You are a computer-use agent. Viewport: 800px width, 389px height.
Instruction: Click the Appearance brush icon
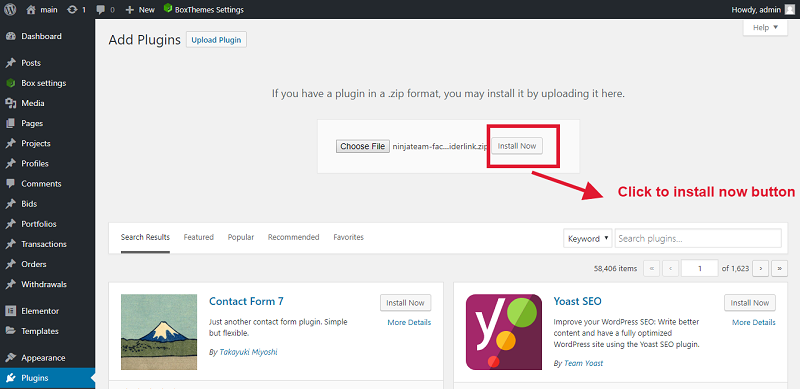click(10, 358)
